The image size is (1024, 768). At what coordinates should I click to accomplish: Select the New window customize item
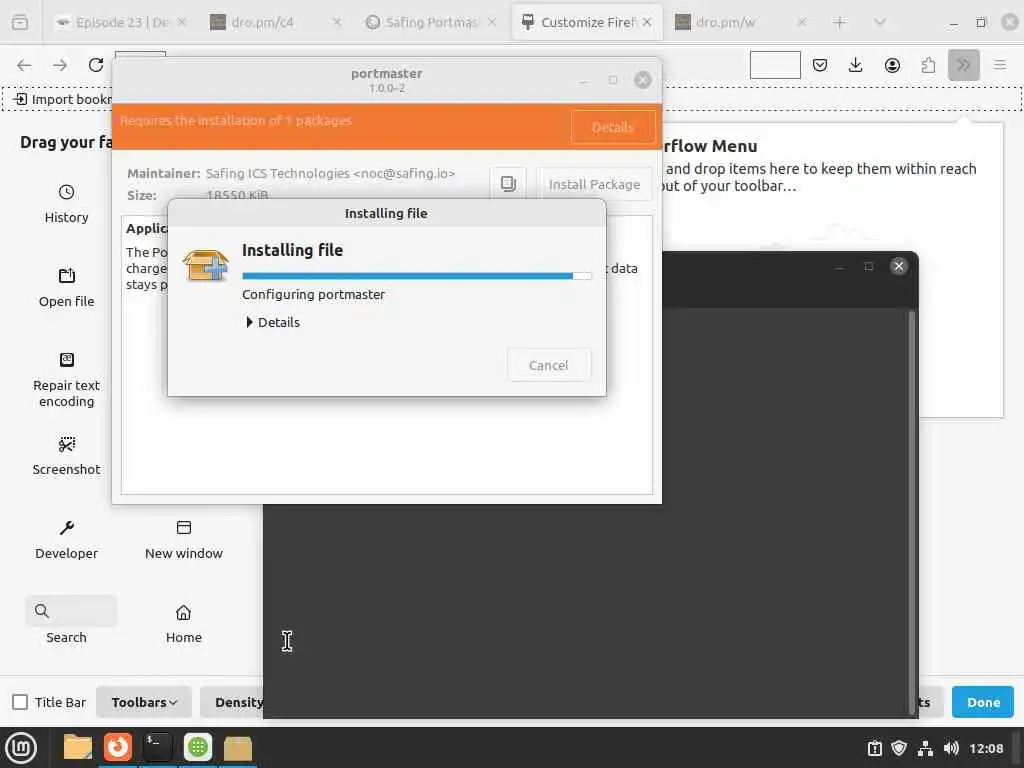coord(184,540)
